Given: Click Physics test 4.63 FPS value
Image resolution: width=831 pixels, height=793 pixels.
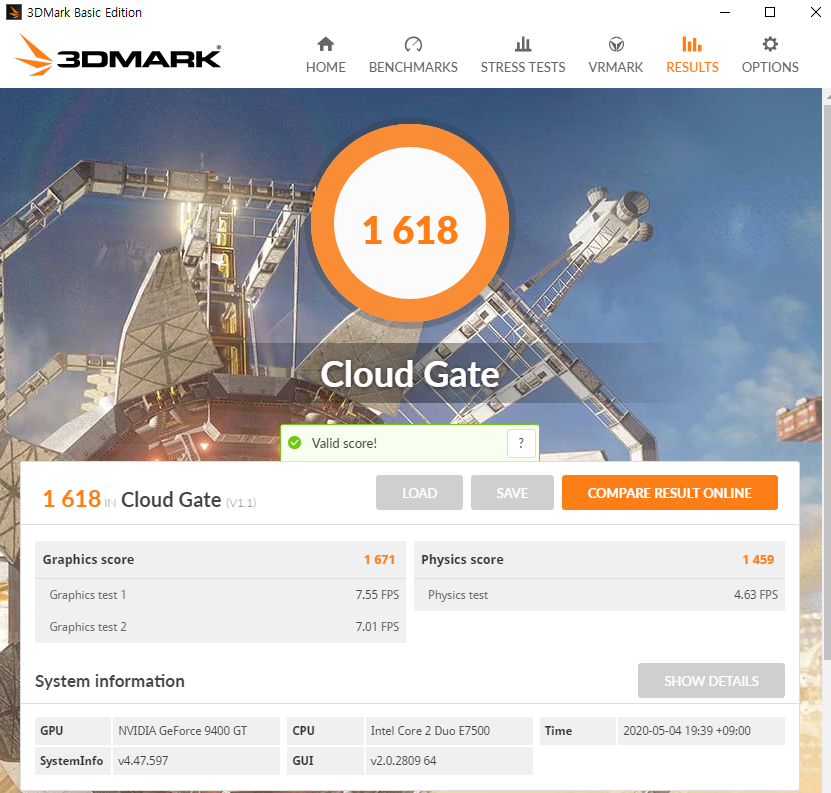Looking at the screenshot, I should point(756,595).
